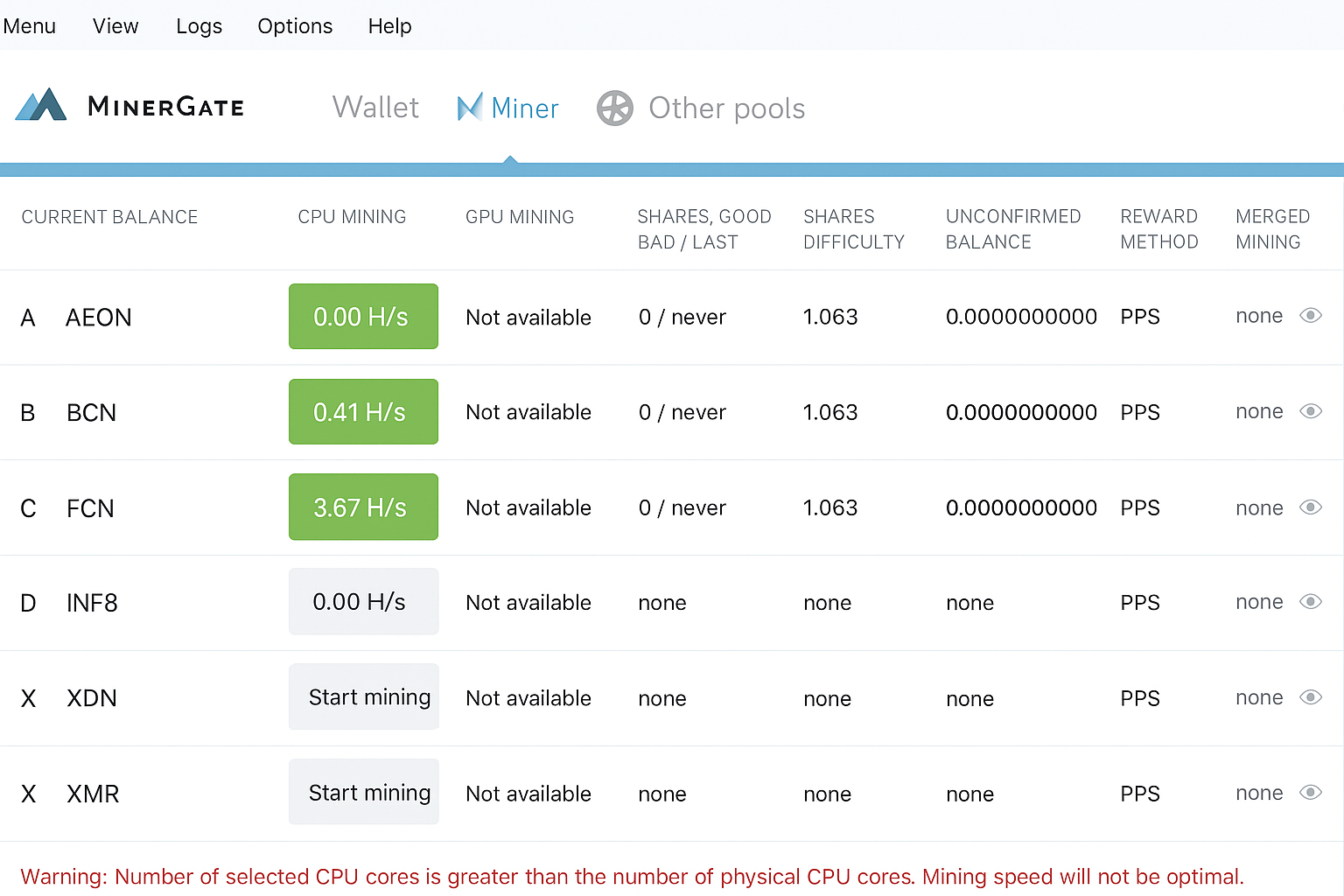The image size is (1344, 896).
Task: Toggle the eye icon in XMR row
Action: click(1311, 792)
